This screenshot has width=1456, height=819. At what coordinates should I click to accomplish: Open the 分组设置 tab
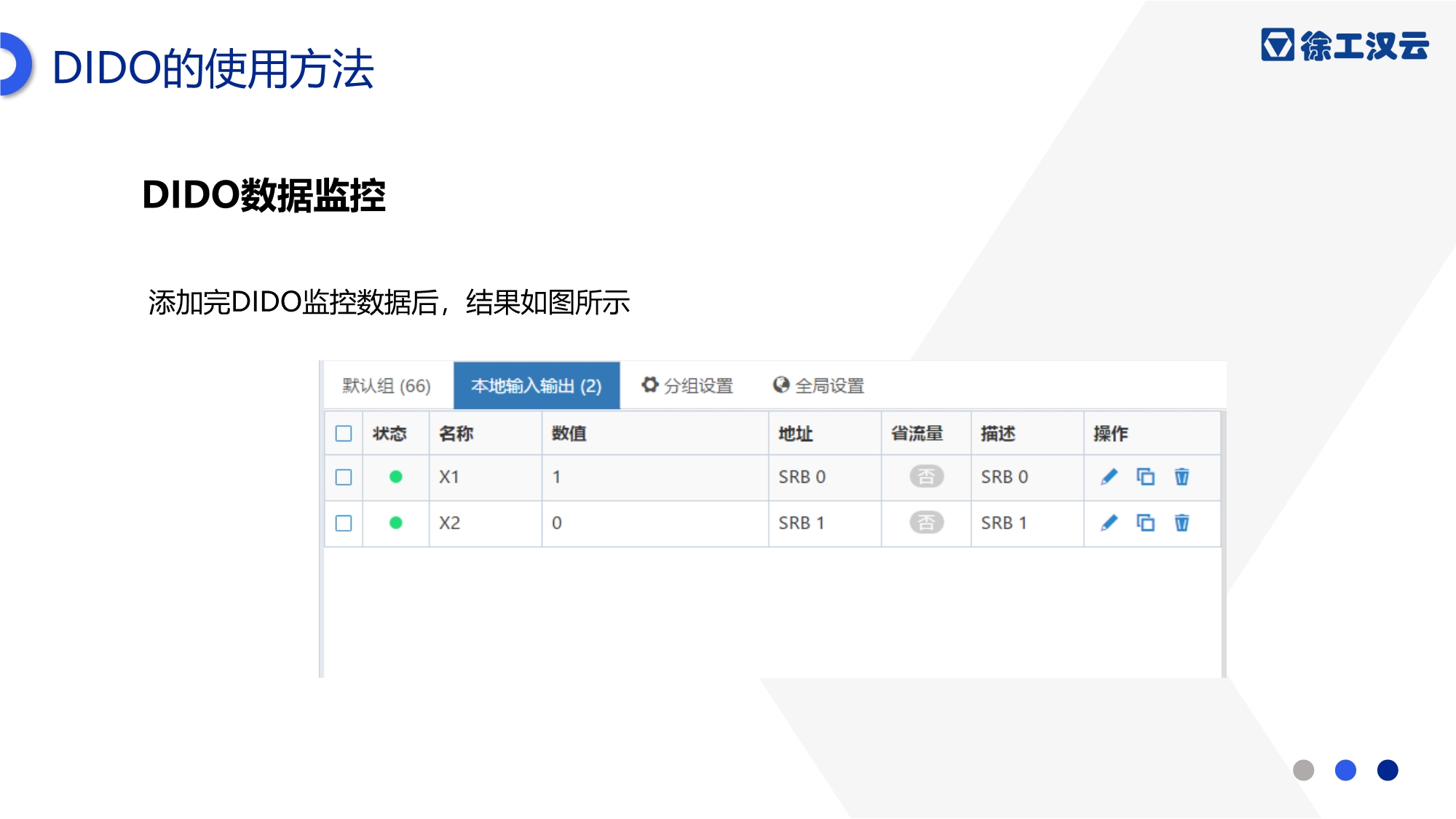687,386
